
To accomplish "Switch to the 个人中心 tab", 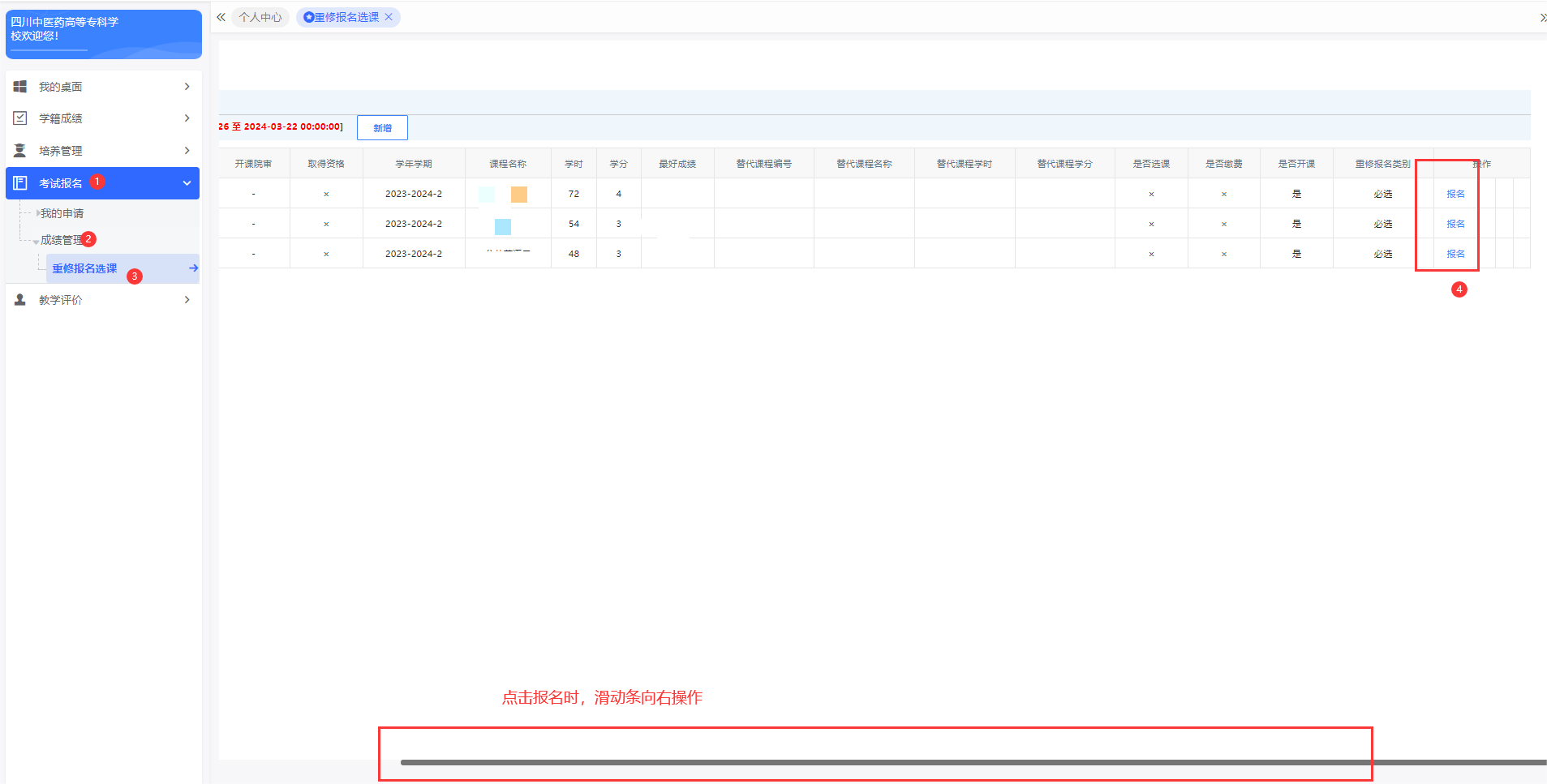I will coord(260,17).
